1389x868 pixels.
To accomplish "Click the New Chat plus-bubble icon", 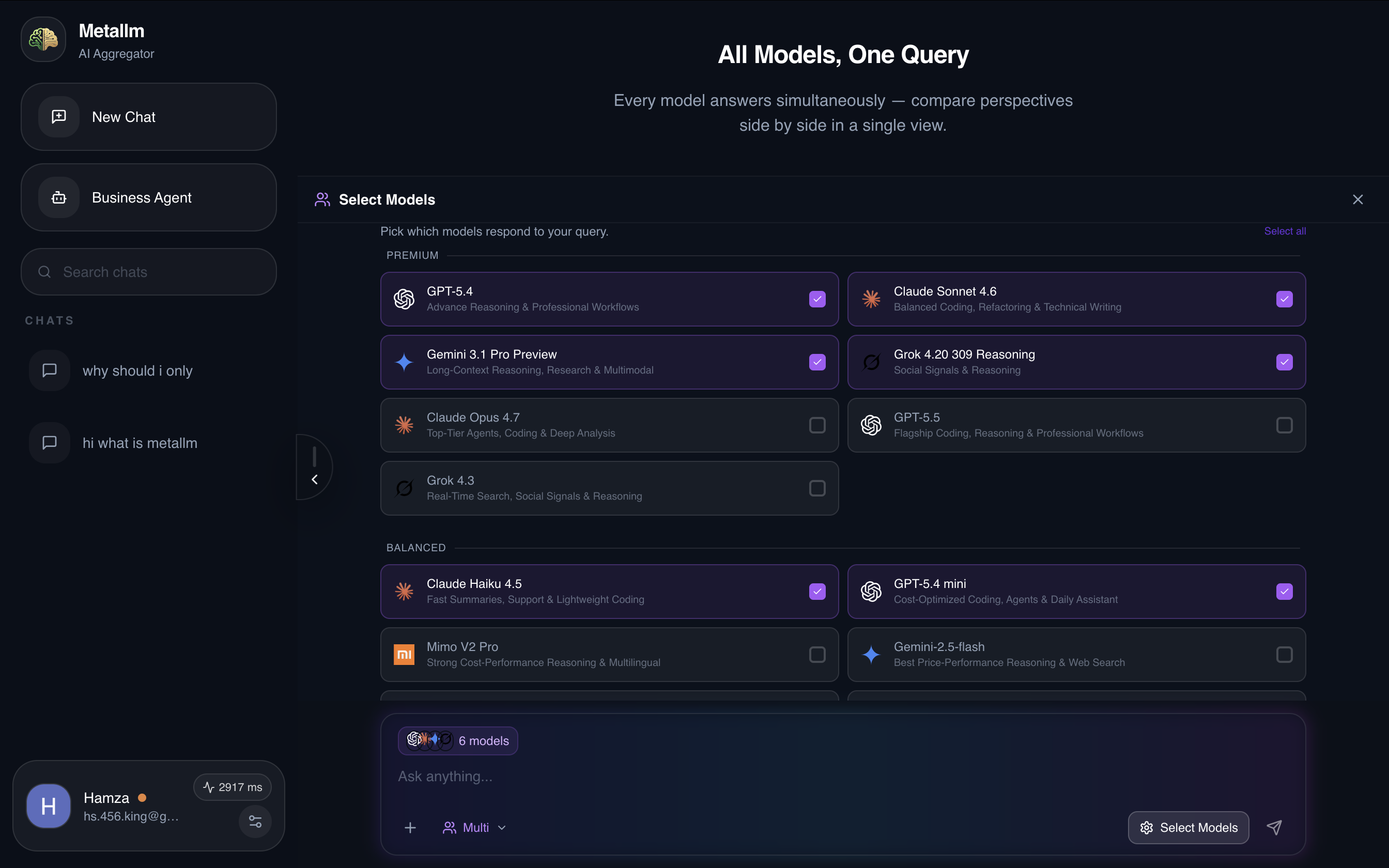I will [x=58, y=117].
